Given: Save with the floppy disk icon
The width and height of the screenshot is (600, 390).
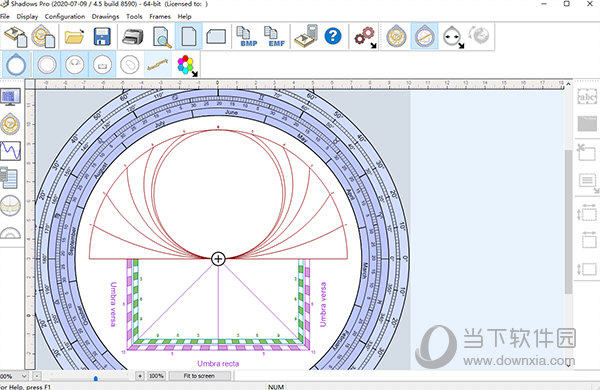Looking at the screenshot, I should point(102,36).
